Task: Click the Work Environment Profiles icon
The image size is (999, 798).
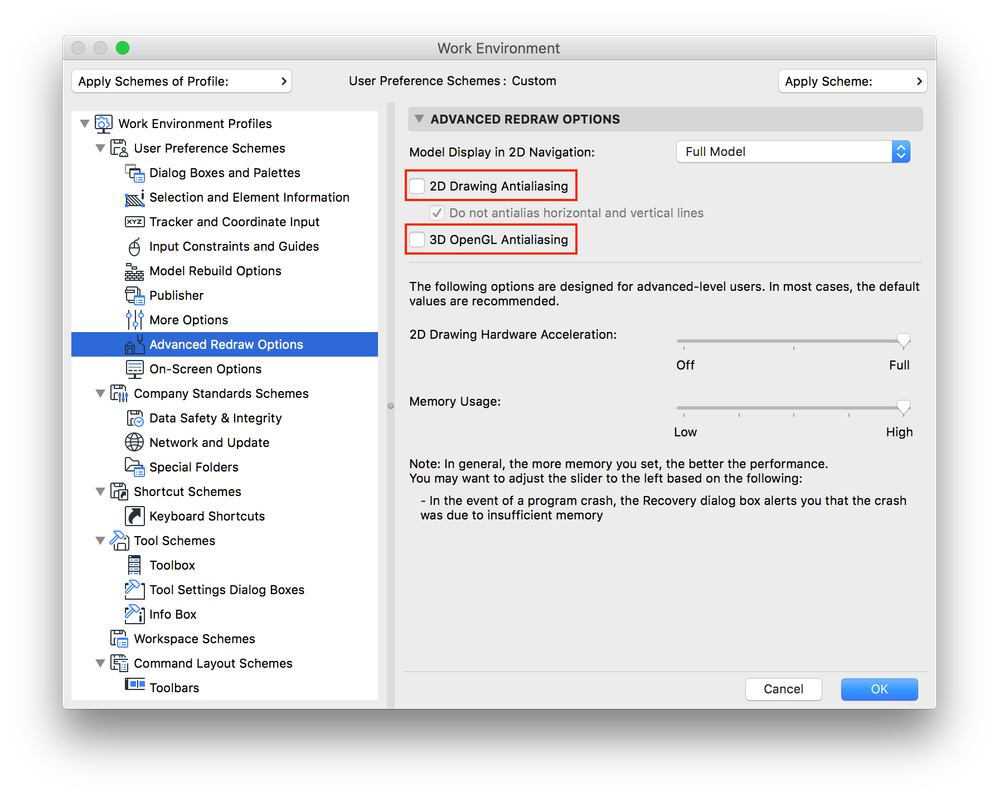Action: coord(103,124)
